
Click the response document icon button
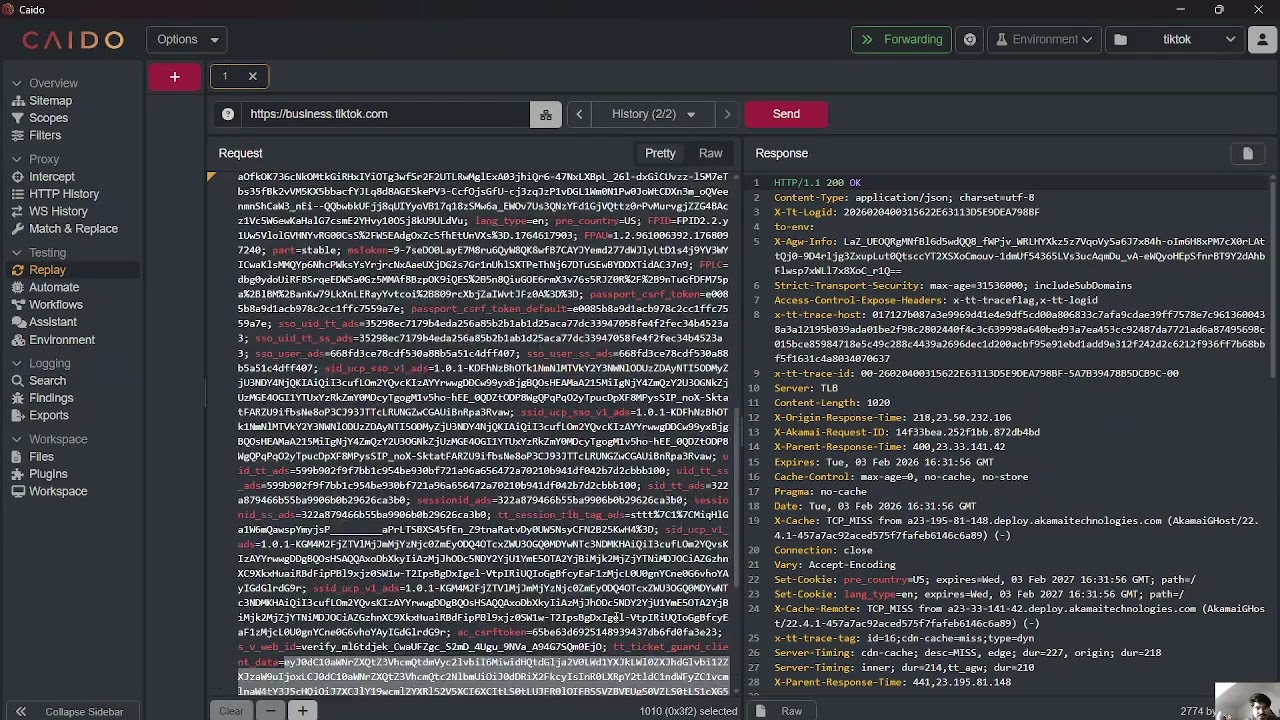coord(1247,153)
